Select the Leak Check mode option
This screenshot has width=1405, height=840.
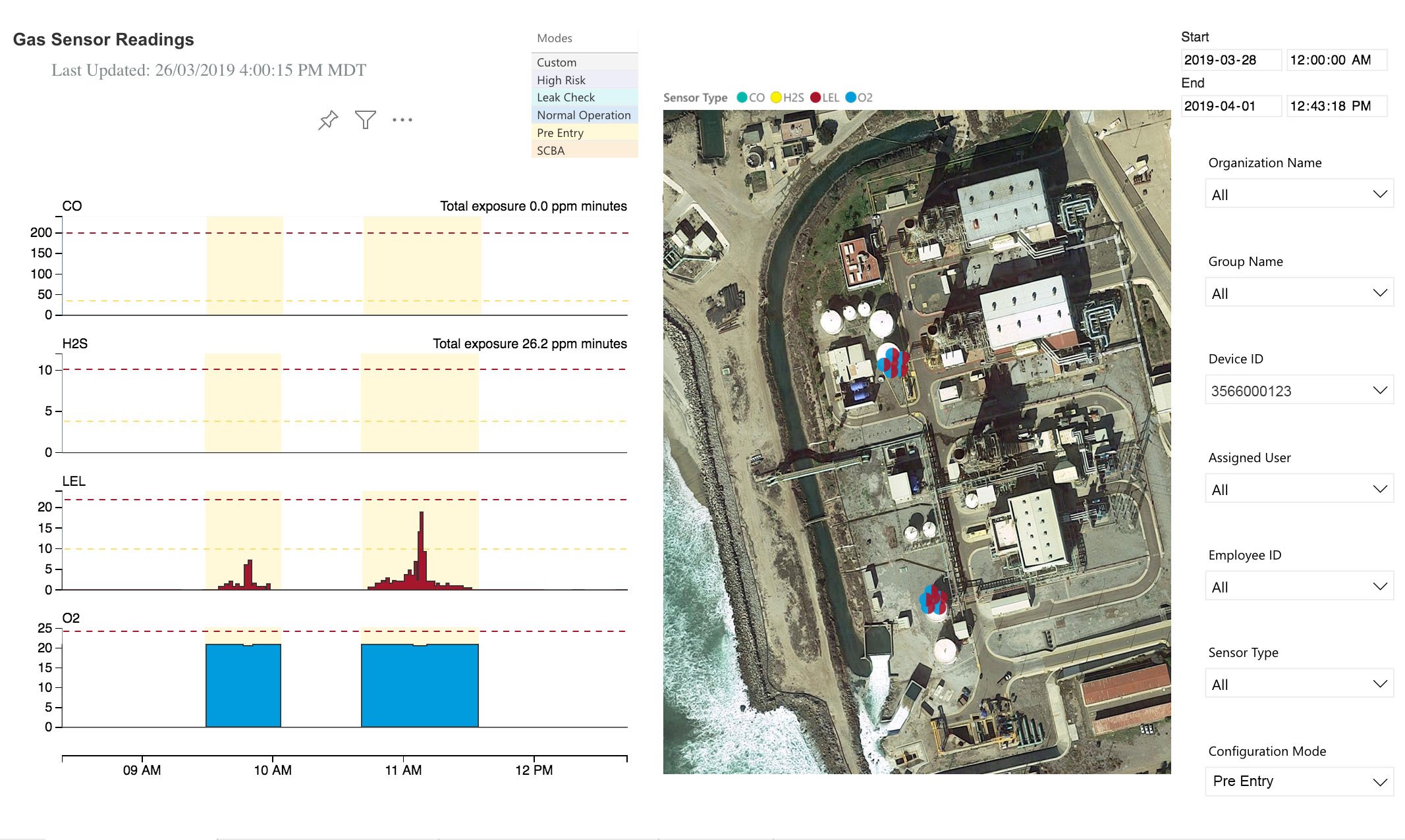coord(565,97)
